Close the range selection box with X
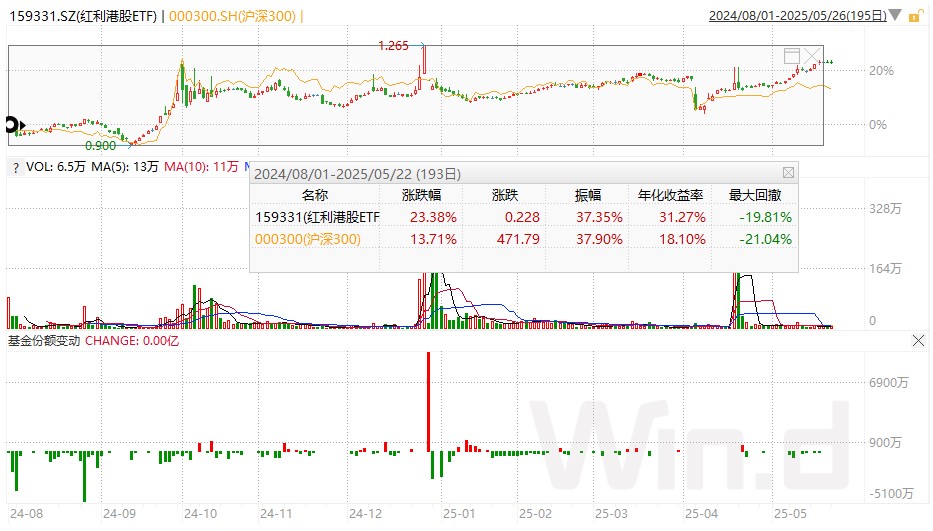The image size is (933, 531). [x=812, y=56]
